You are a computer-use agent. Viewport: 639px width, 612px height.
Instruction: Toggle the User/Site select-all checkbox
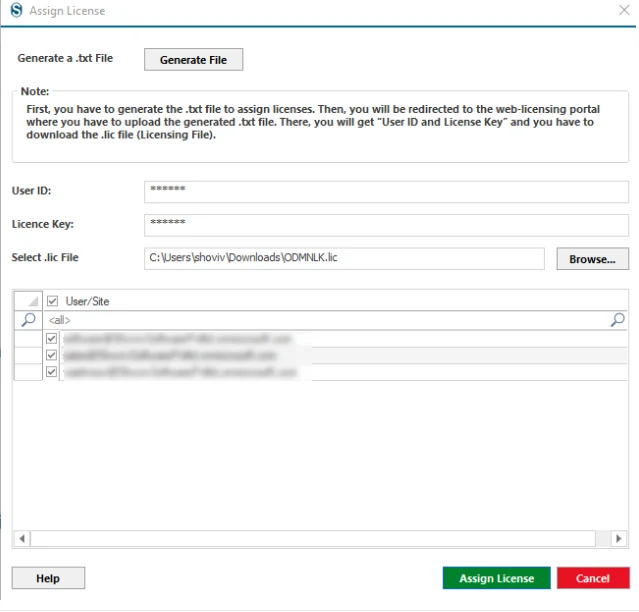(x=52, y=302)
